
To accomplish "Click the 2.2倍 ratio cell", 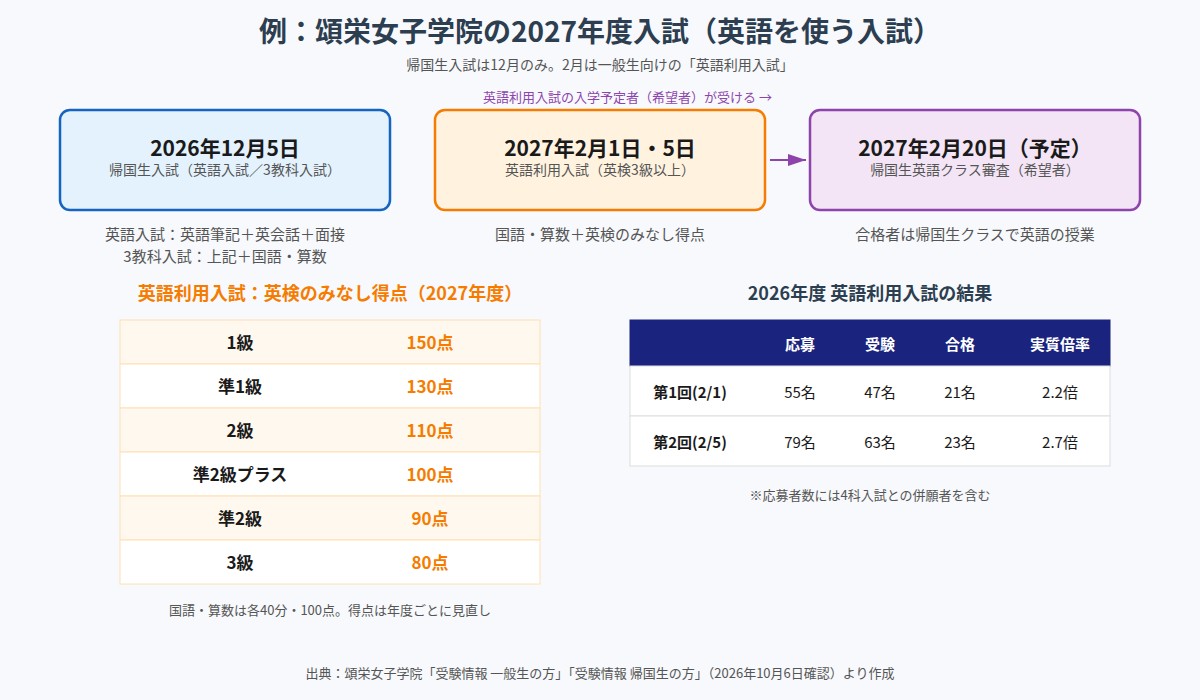I will 1060,393.
